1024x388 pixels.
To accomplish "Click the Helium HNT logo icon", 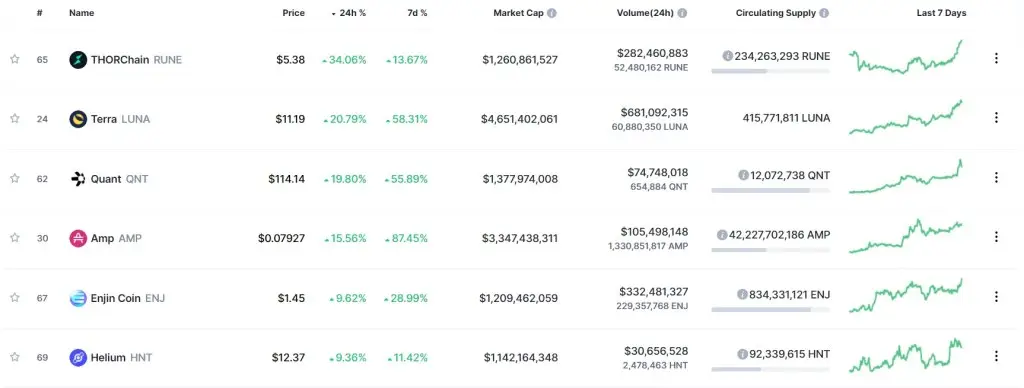I will click(x=78, y=358).
